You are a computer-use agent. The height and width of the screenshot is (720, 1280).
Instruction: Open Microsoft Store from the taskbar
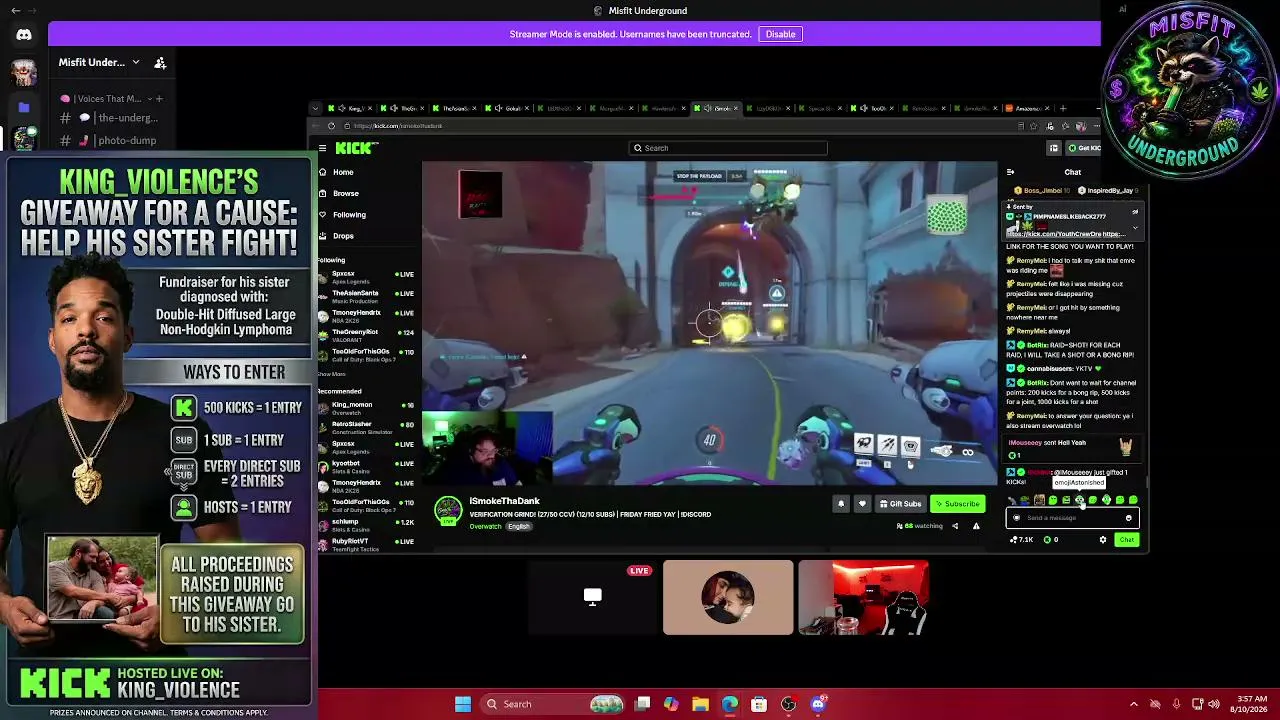[759, 704]
